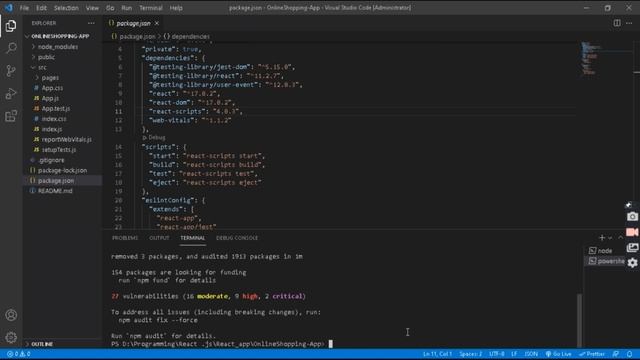Open the Edit menu
The height and width of the screenshot is (360, 640).
41,8
